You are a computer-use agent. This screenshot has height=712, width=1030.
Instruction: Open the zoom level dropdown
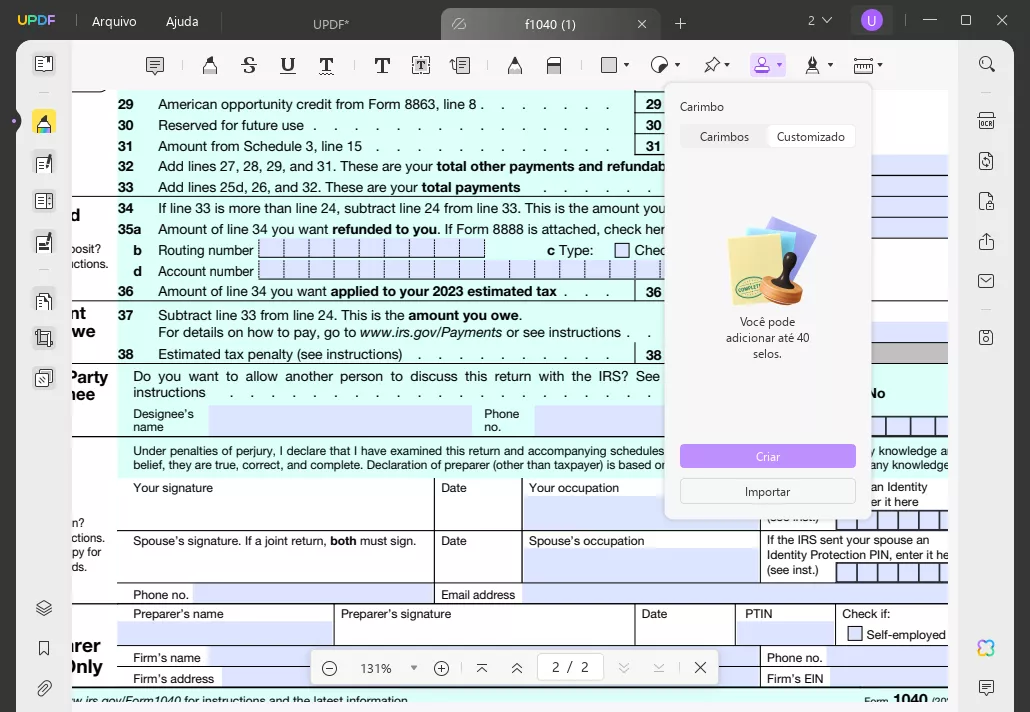point(414,668)
